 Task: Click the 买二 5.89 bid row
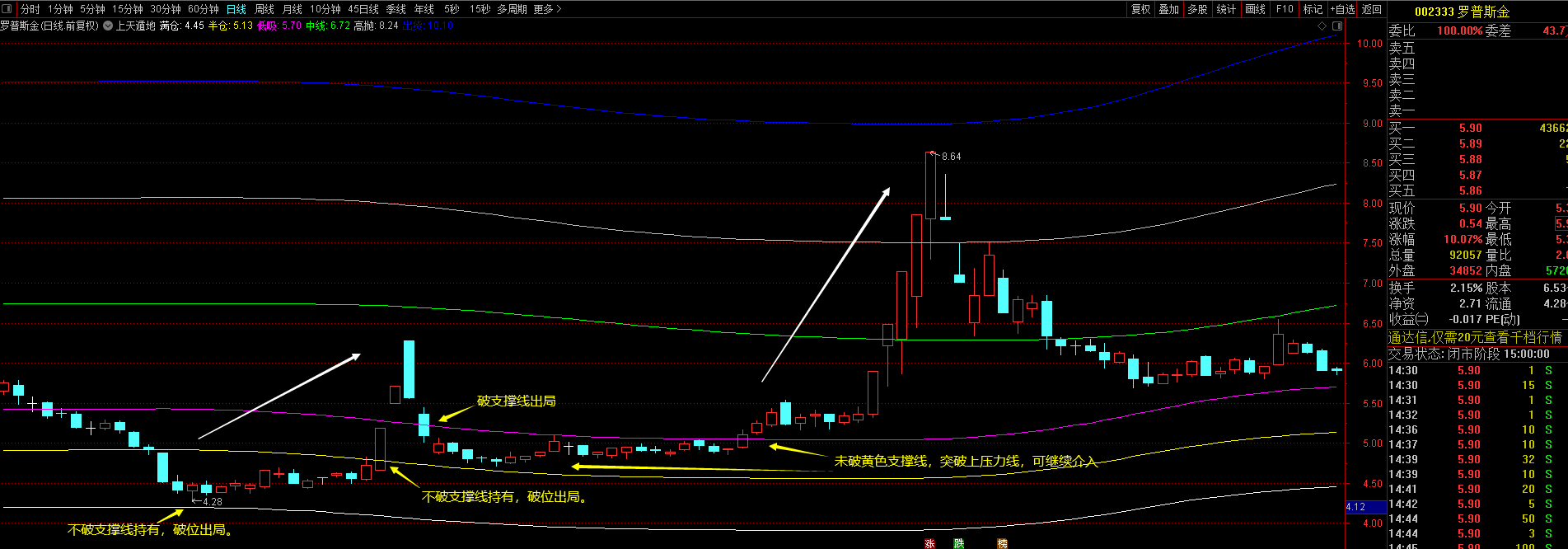click(x=1477, y=143)
